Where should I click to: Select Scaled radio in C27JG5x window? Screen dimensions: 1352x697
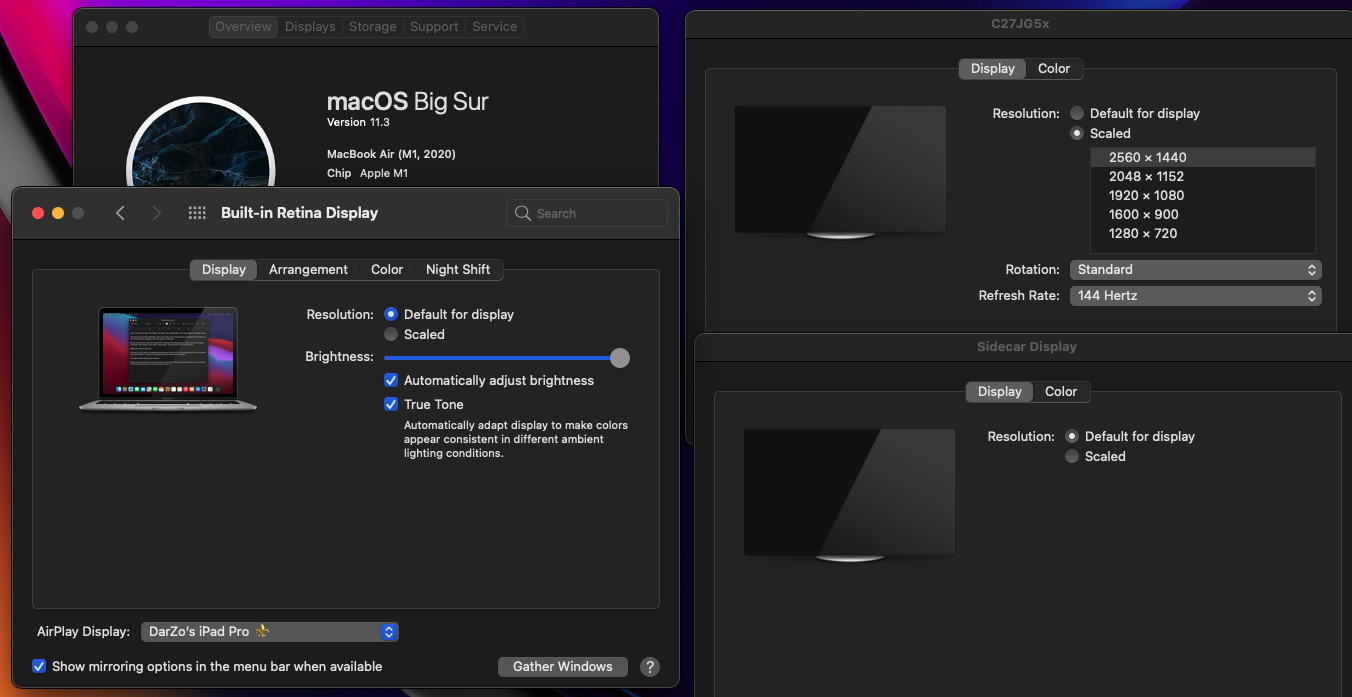tap(1076, 133)
